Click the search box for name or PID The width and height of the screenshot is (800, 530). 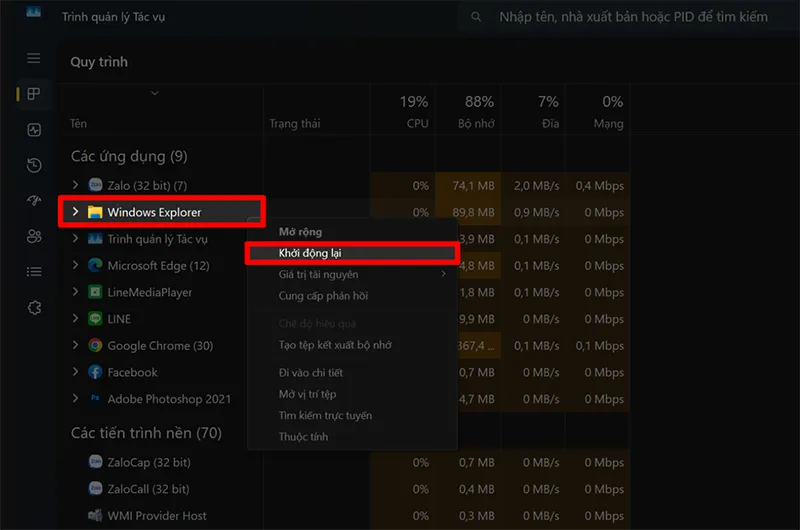[629, 17]
